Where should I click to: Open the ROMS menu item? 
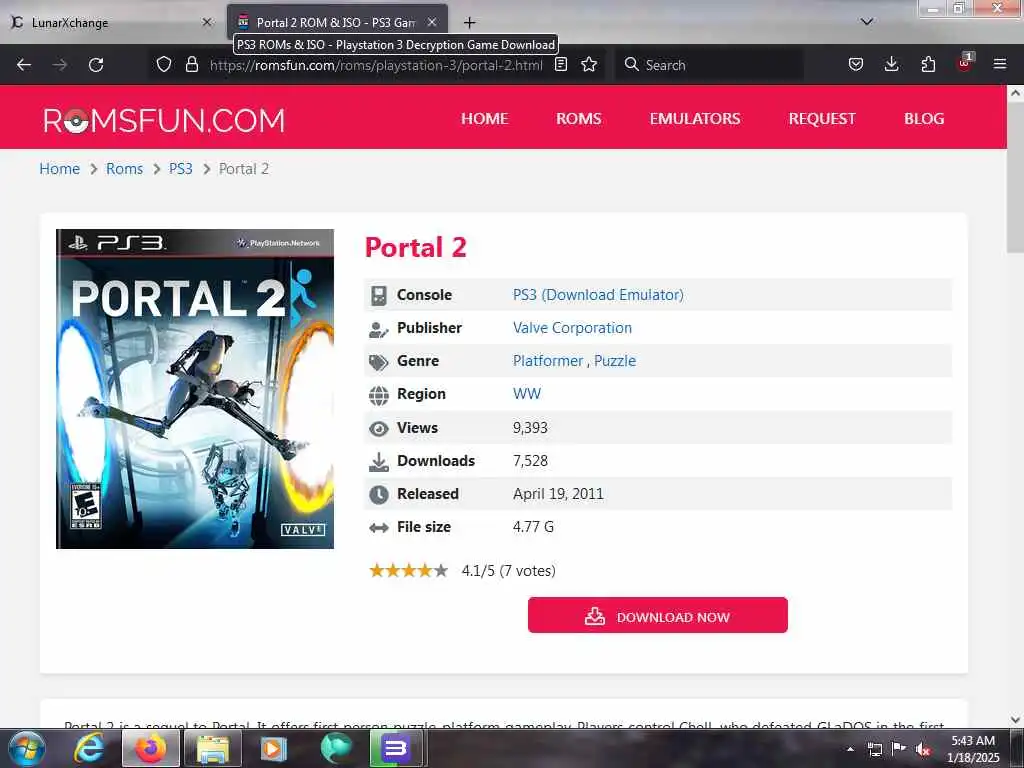pos(579,119)
